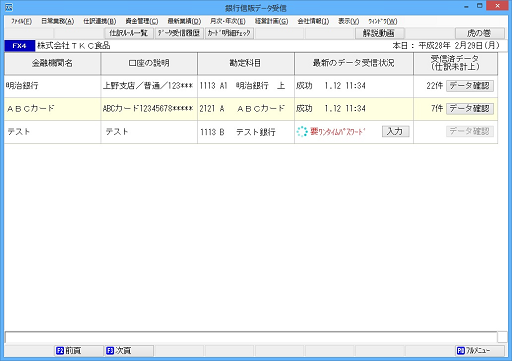Open the 表示(V) menu
The height and width of the screenshot is (361, 512).
[348, 21]
